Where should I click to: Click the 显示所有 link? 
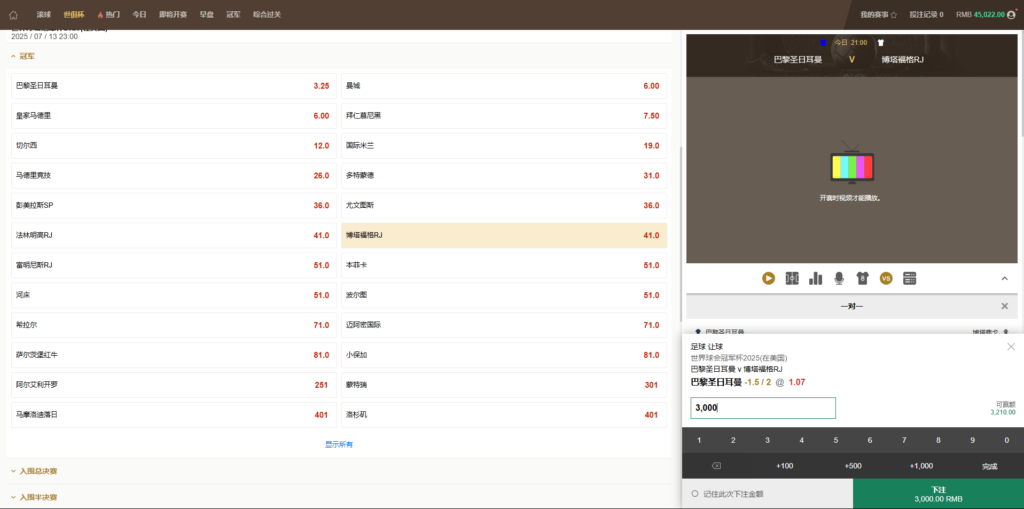[338, 444]
